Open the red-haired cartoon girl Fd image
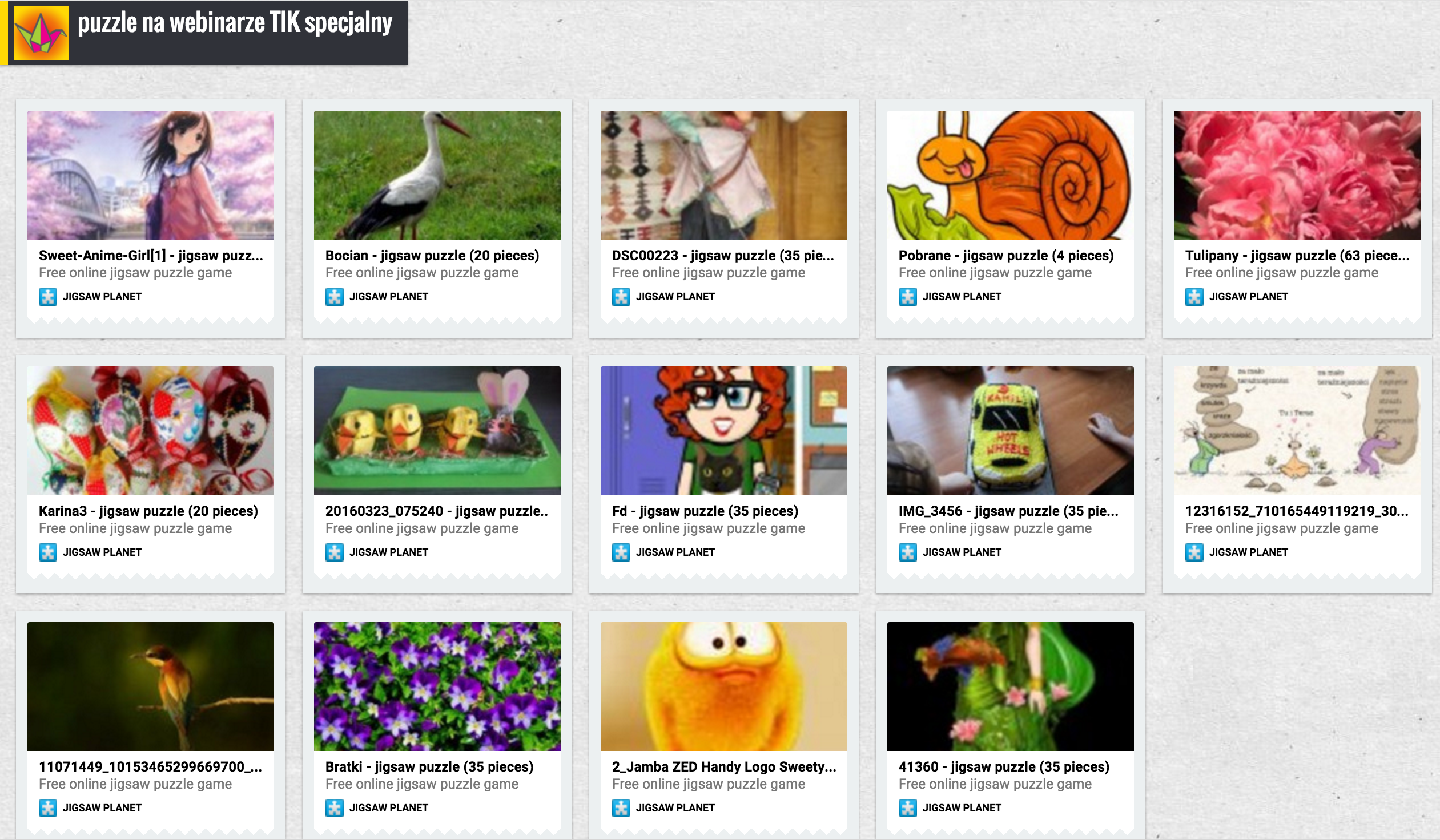Viewport: 1440px width, 840px height. pos(724,431)
